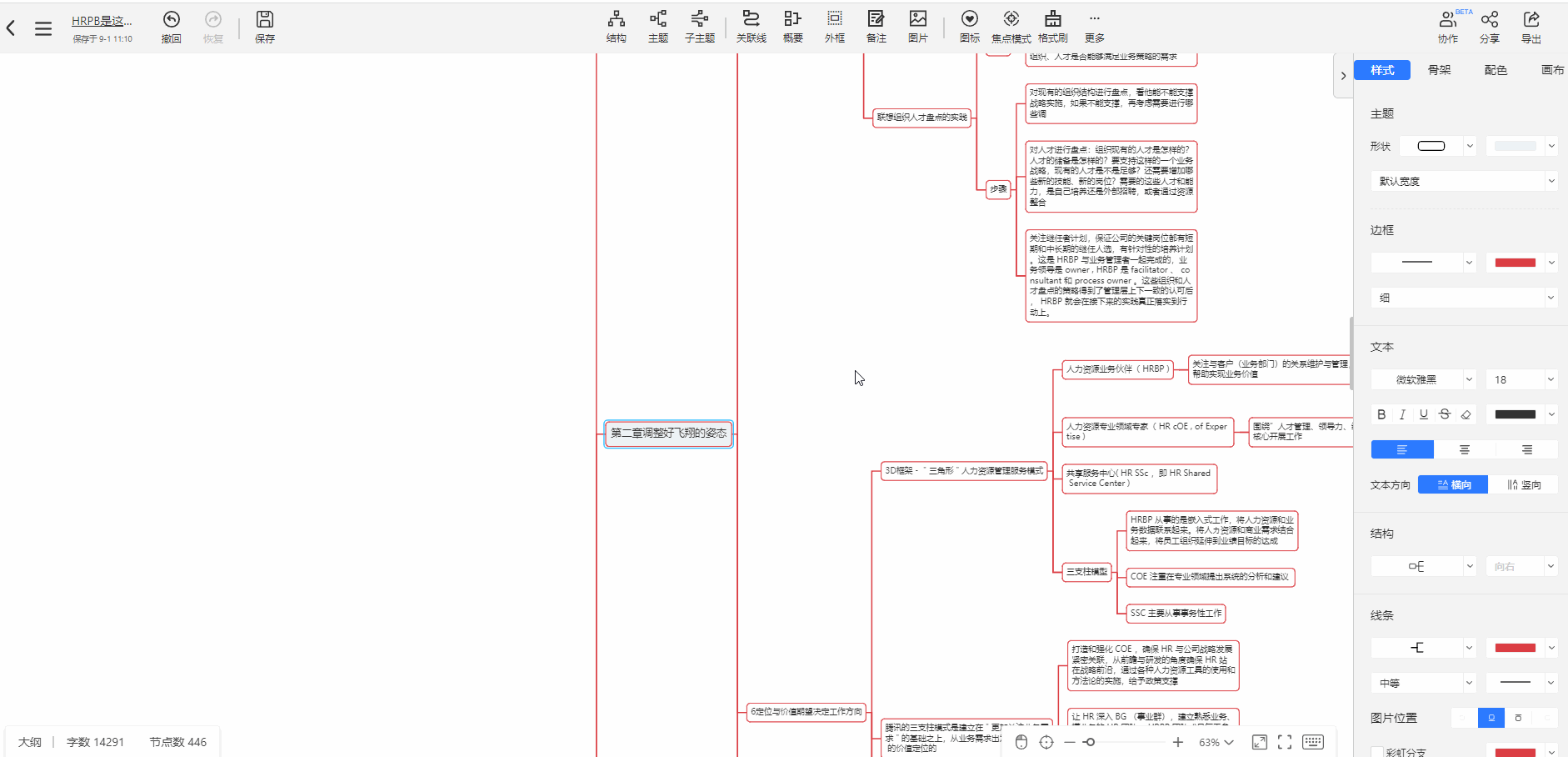Screen dimensions: 1568x757
Task: Open the 细 border thickness dropdown
Action: 1464,298
